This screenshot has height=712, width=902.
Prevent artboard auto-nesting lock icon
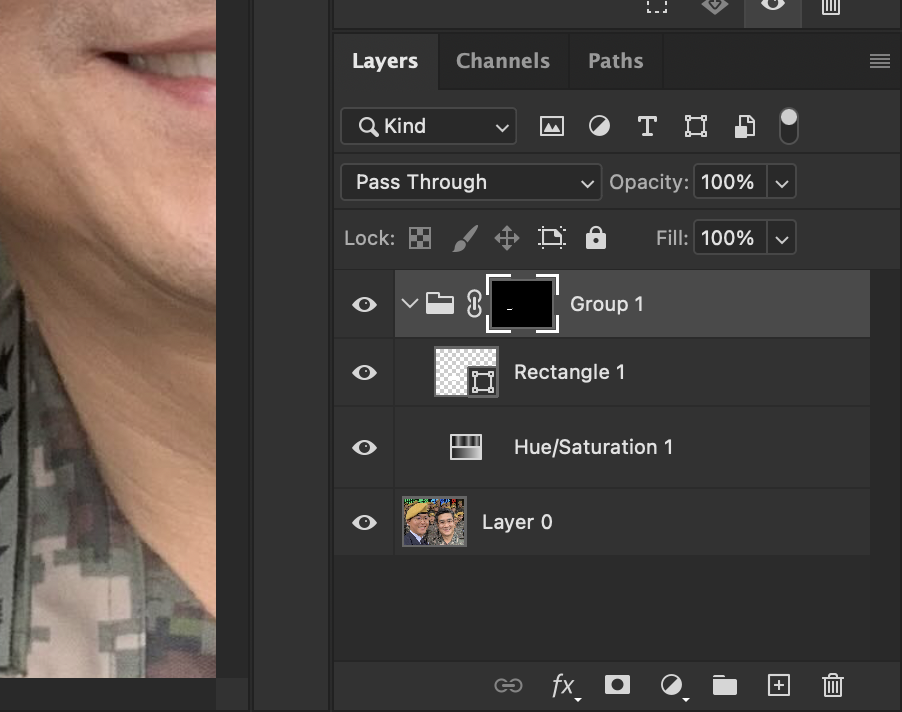point(552,238)
